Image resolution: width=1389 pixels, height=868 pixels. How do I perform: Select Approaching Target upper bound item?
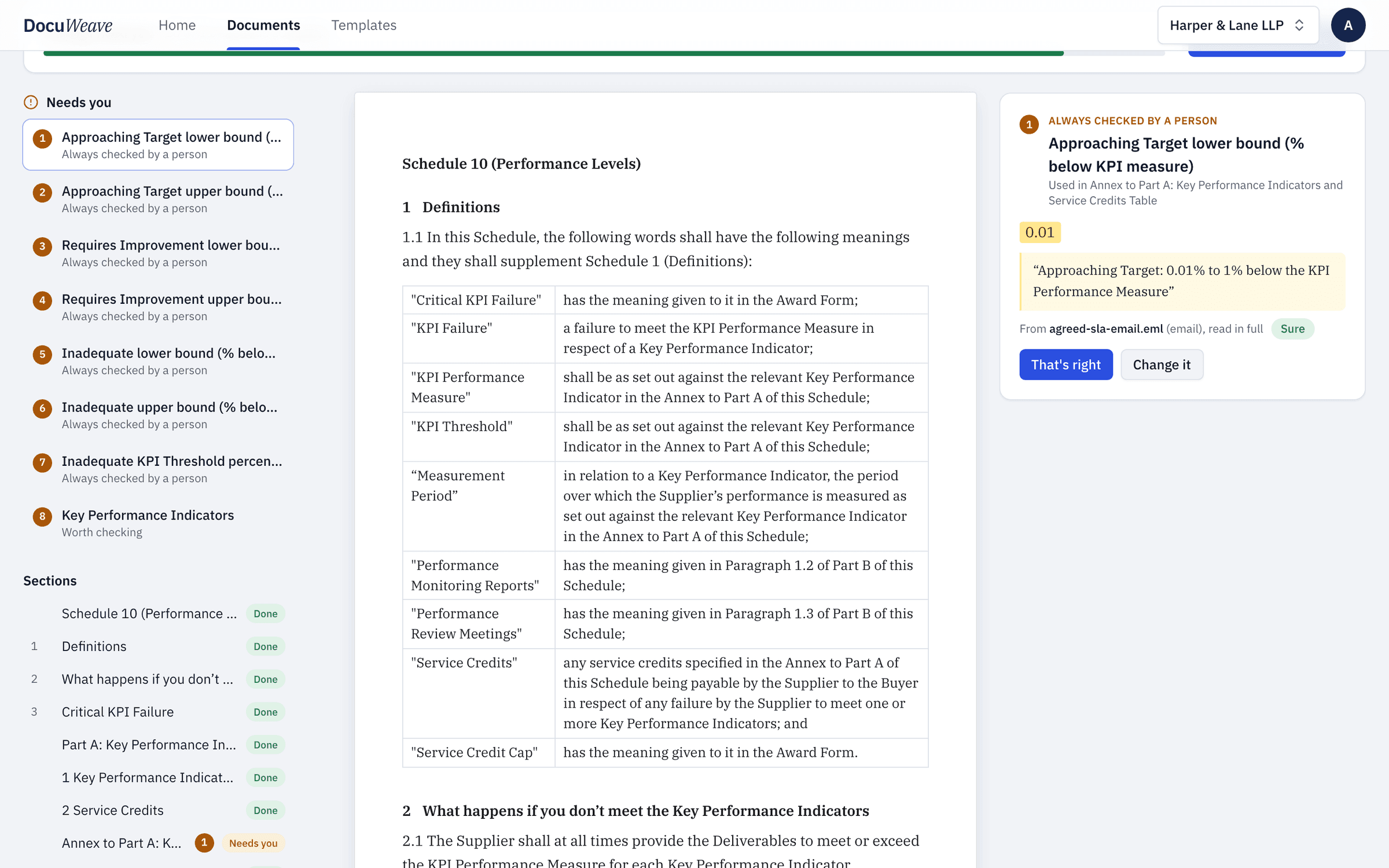pos(158,199)
